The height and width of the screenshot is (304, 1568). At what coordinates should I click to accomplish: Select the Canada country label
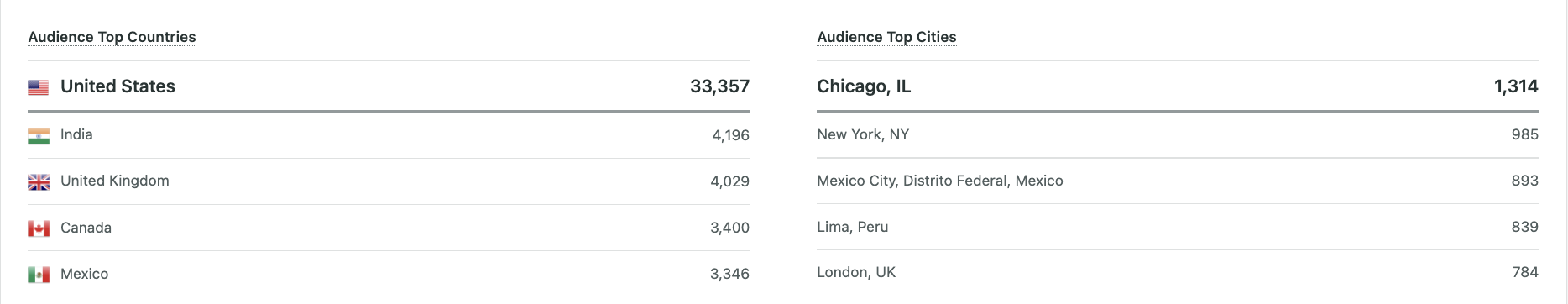tap(86, 228)
